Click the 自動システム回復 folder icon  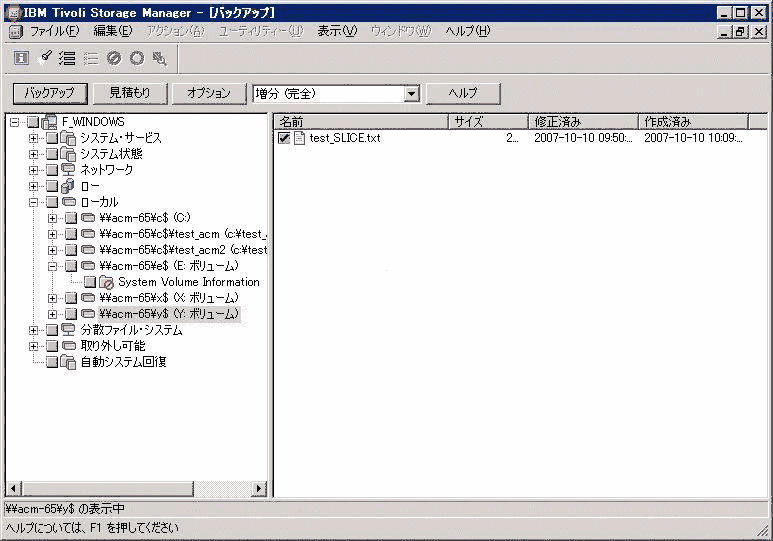point(68,362)
